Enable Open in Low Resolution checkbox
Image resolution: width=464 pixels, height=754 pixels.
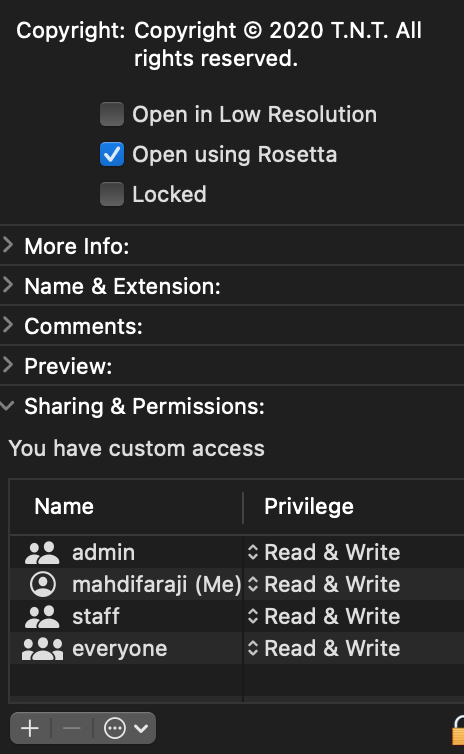(x=112, y=114)
